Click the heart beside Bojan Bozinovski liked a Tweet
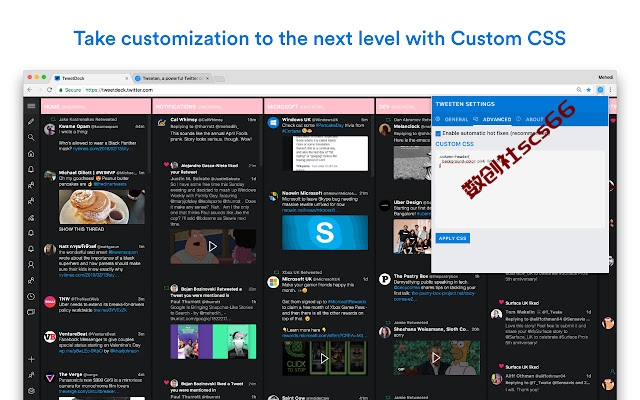 pyautogui.click(x=166, y=383)
